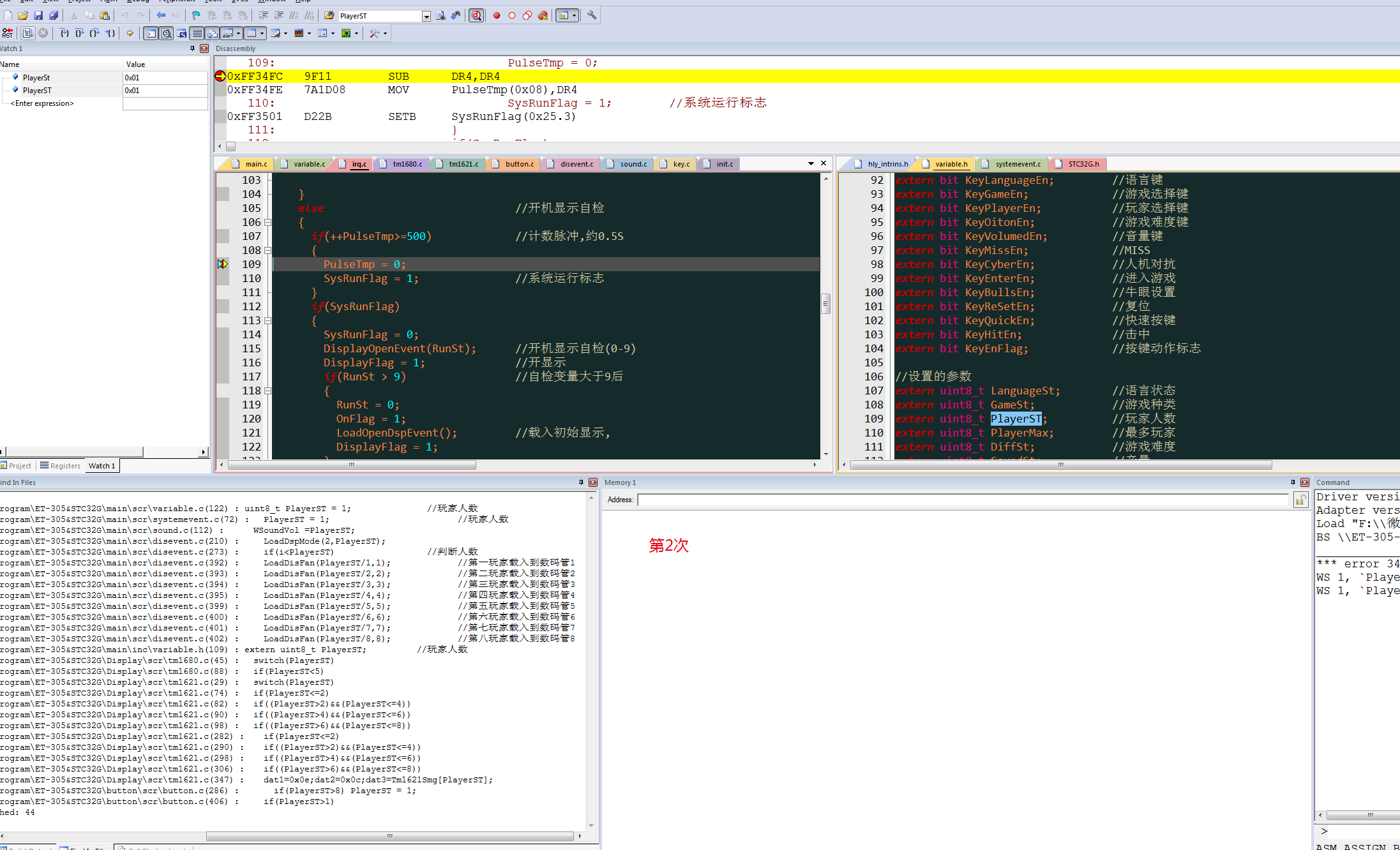Click the Show next statement yellow arrow

pyautogui.click(x=130, y=33)
